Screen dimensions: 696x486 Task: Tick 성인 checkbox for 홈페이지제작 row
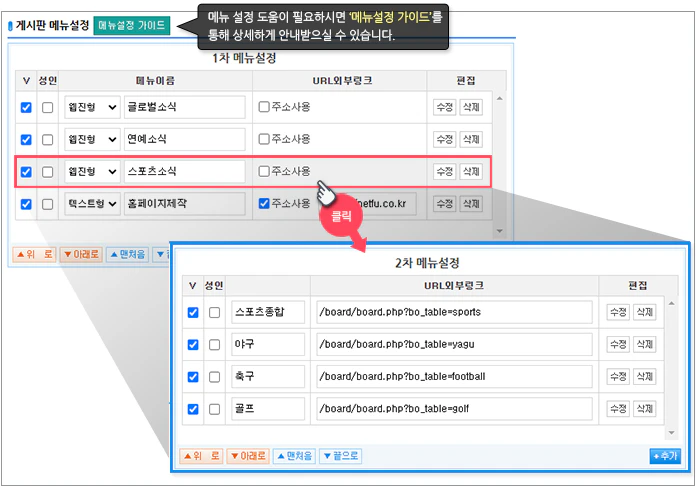pyautogui.click(x=47, y=204)
